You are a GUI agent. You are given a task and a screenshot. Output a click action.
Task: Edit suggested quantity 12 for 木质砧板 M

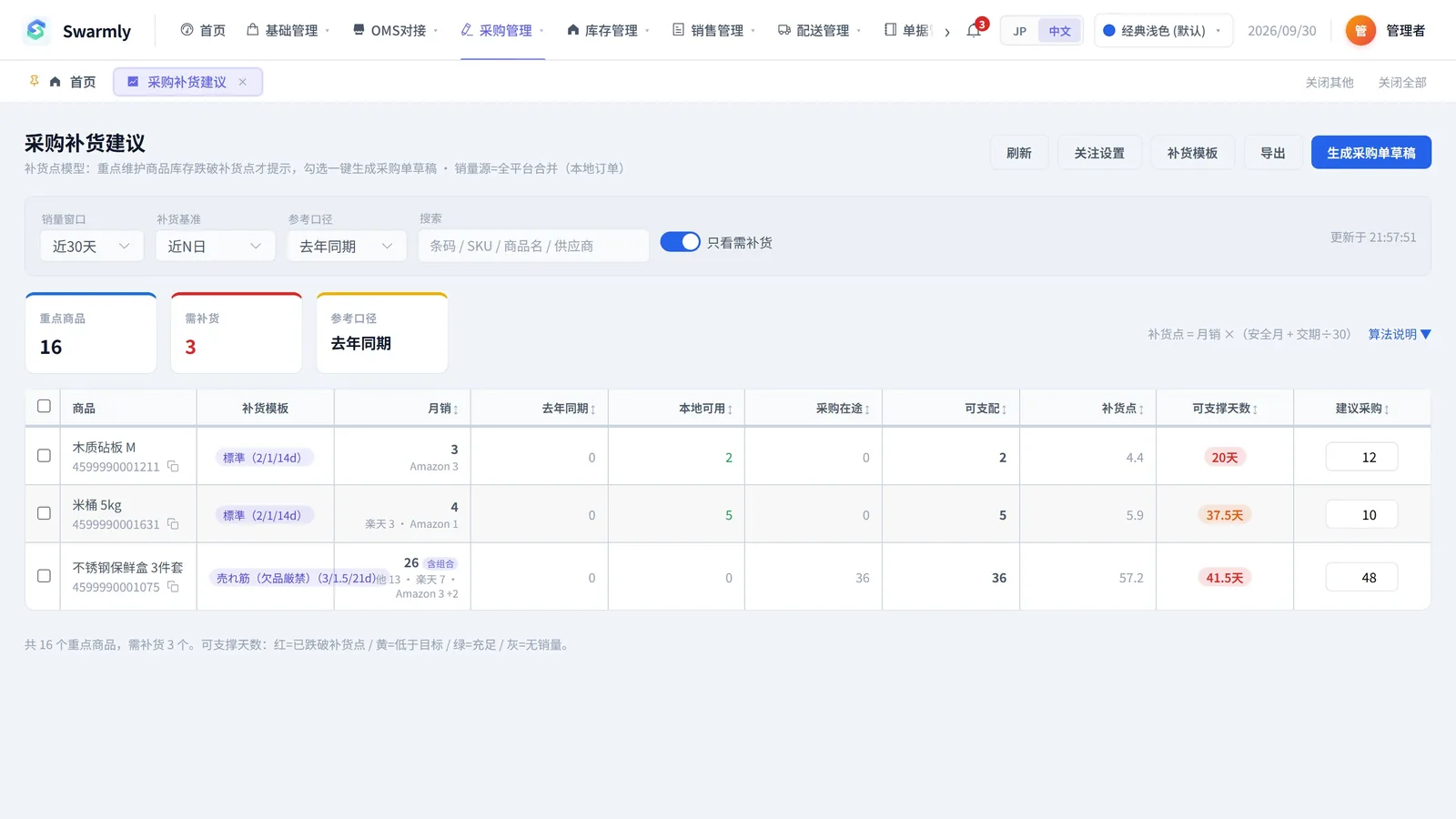(1361, 457)
